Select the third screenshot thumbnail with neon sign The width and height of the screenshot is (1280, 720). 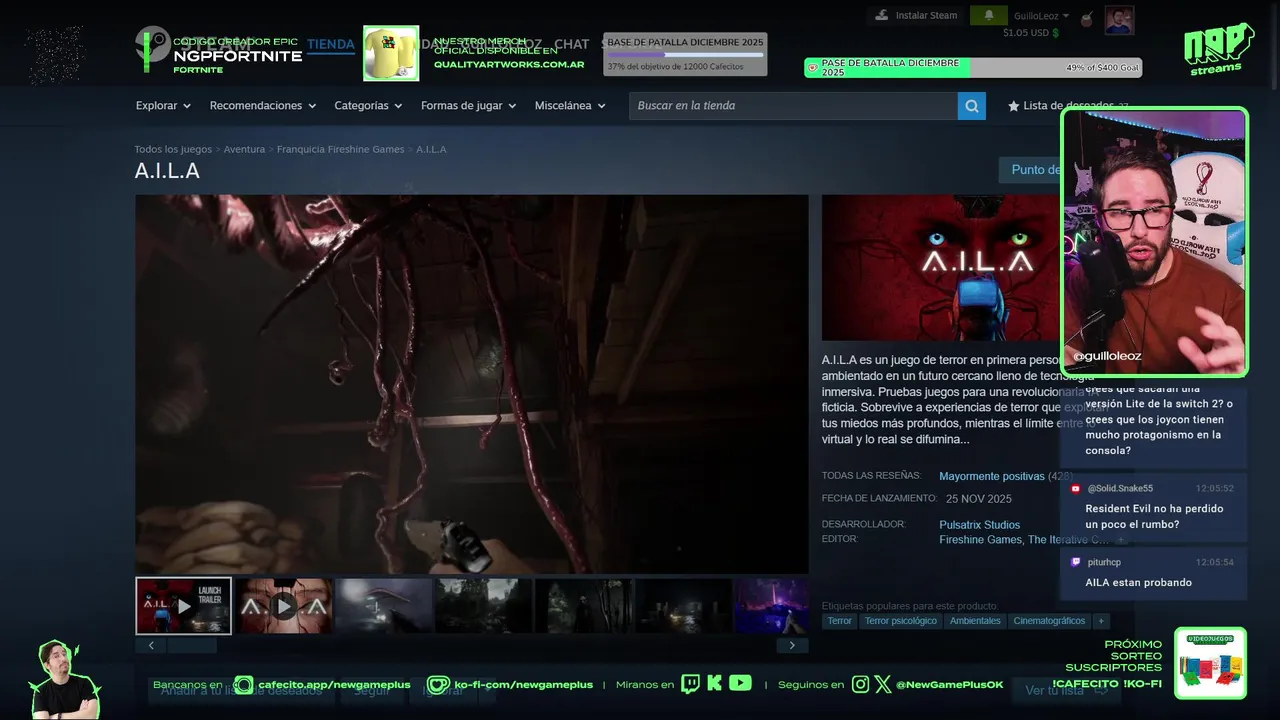pos(384,606)
